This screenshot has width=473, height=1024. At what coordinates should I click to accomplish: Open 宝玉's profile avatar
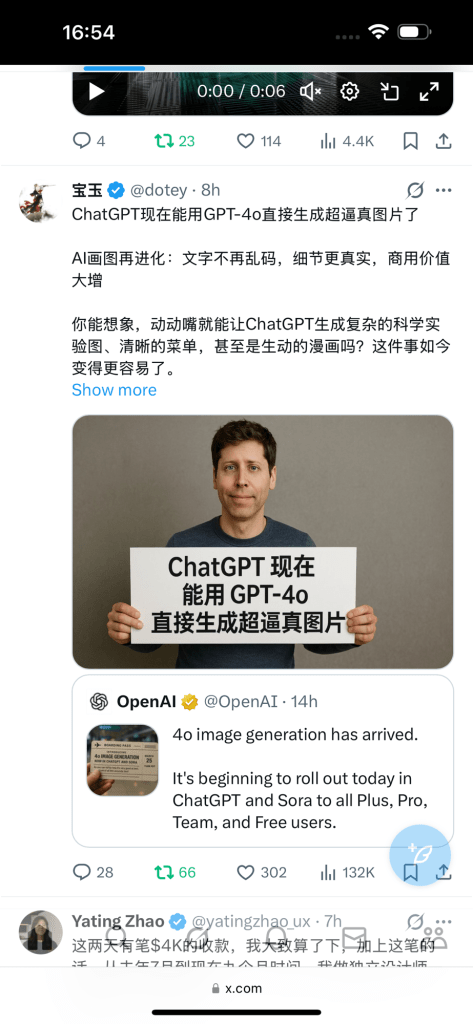41,202
